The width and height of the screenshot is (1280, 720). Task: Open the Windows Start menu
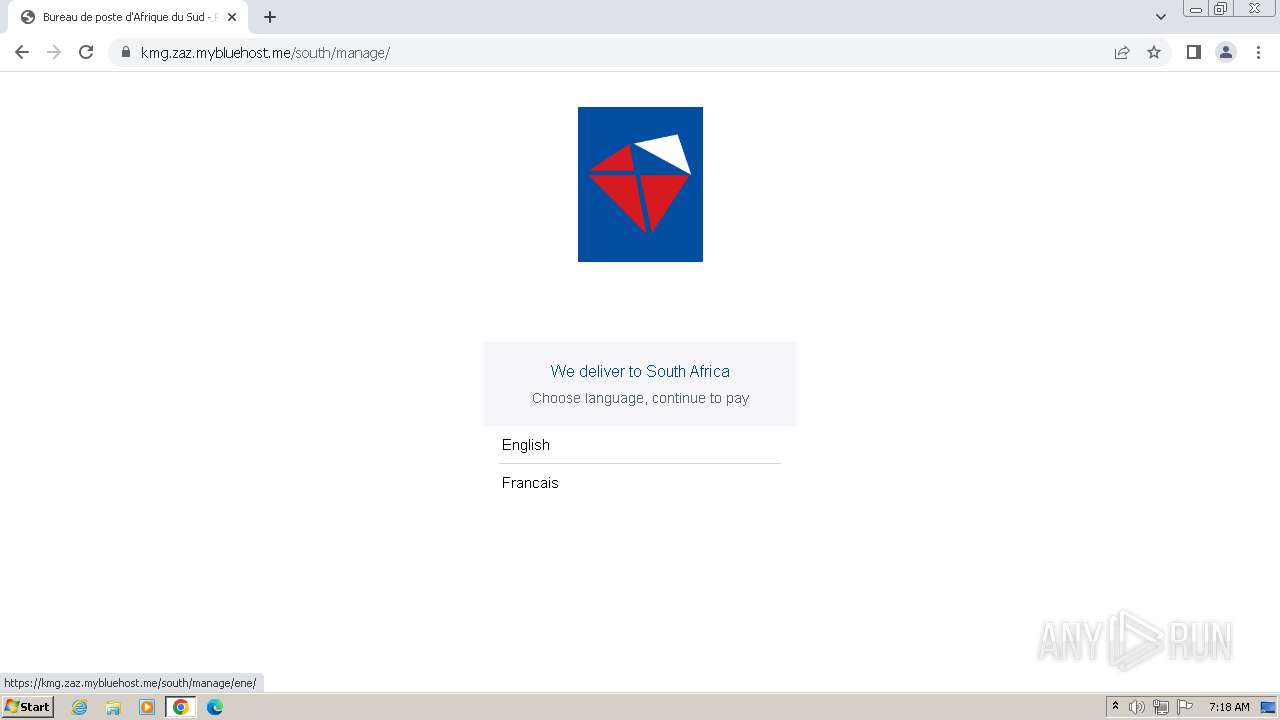click(27, 707)
